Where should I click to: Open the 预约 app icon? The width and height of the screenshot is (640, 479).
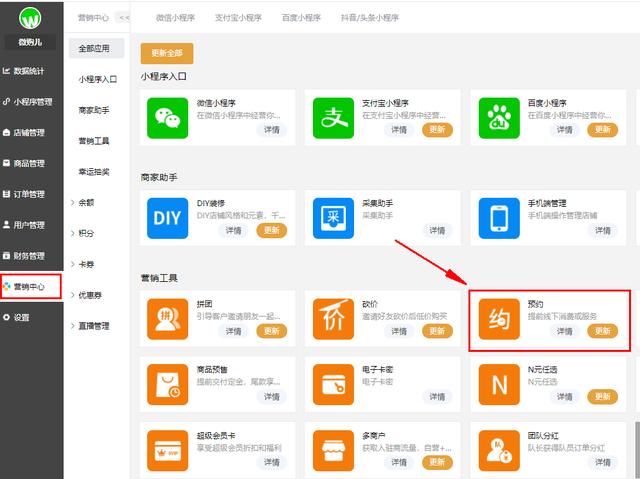point(499,319)
